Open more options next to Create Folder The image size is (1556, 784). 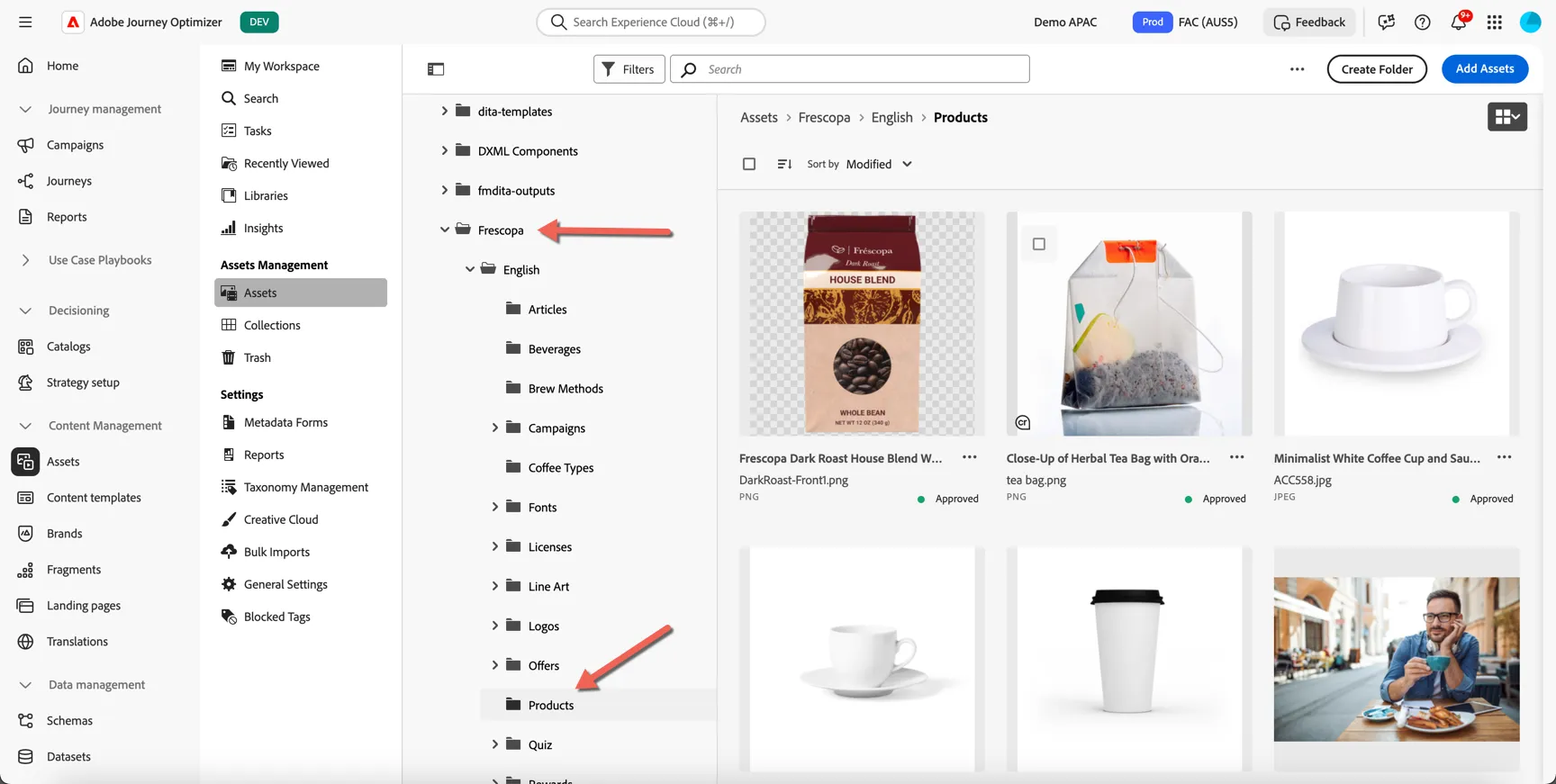(x=1298, y=69)
